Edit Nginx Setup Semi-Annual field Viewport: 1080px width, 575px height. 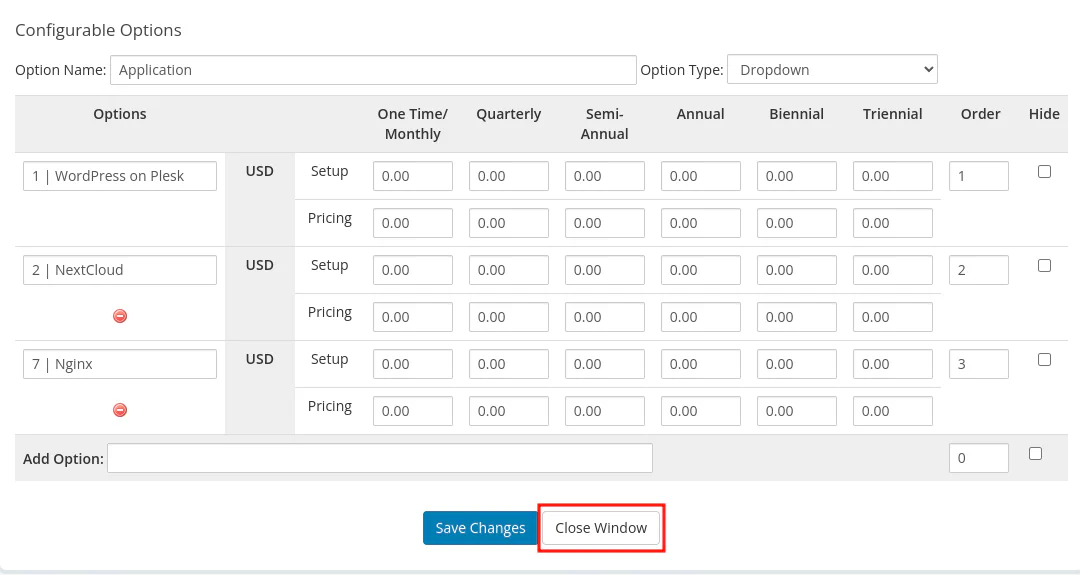(x=605, y=364)
